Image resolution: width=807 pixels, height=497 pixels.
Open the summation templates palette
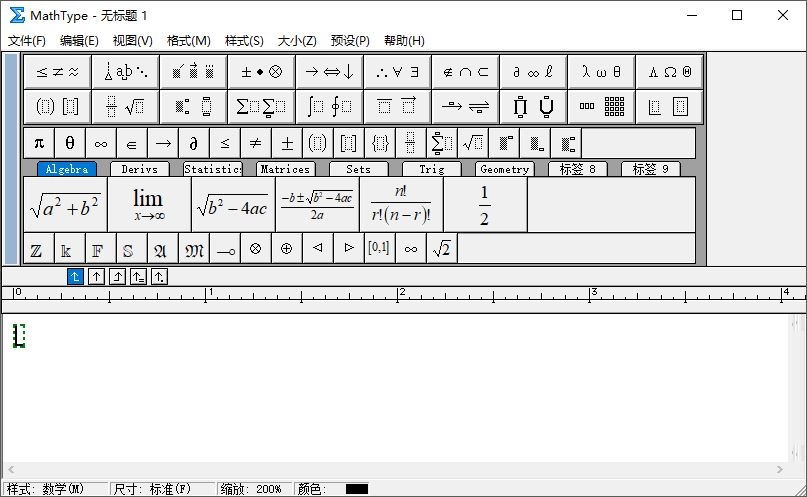pos(261,106)
